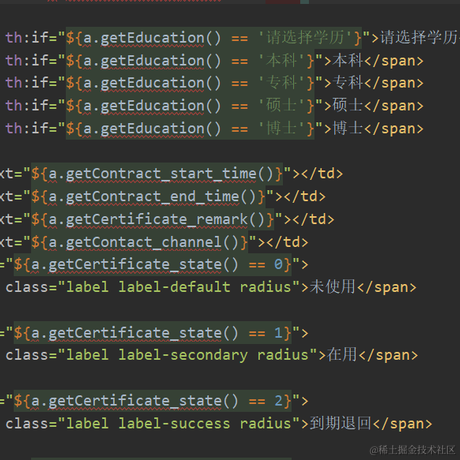Screen dimensions: 460x460
Task: Click getCertificate_remark() in the code
Action: click(x=165, y=219)
